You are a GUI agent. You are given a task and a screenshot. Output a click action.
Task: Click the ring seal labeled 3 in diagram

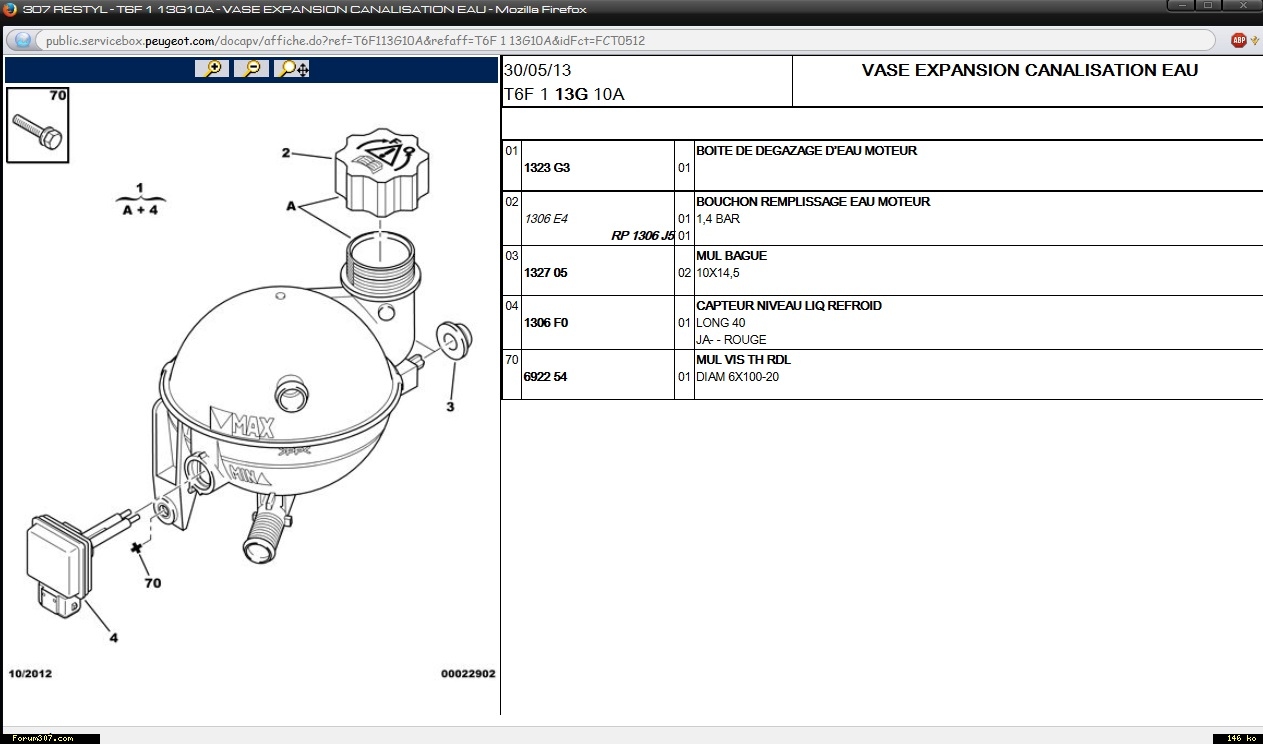(448, 340)
